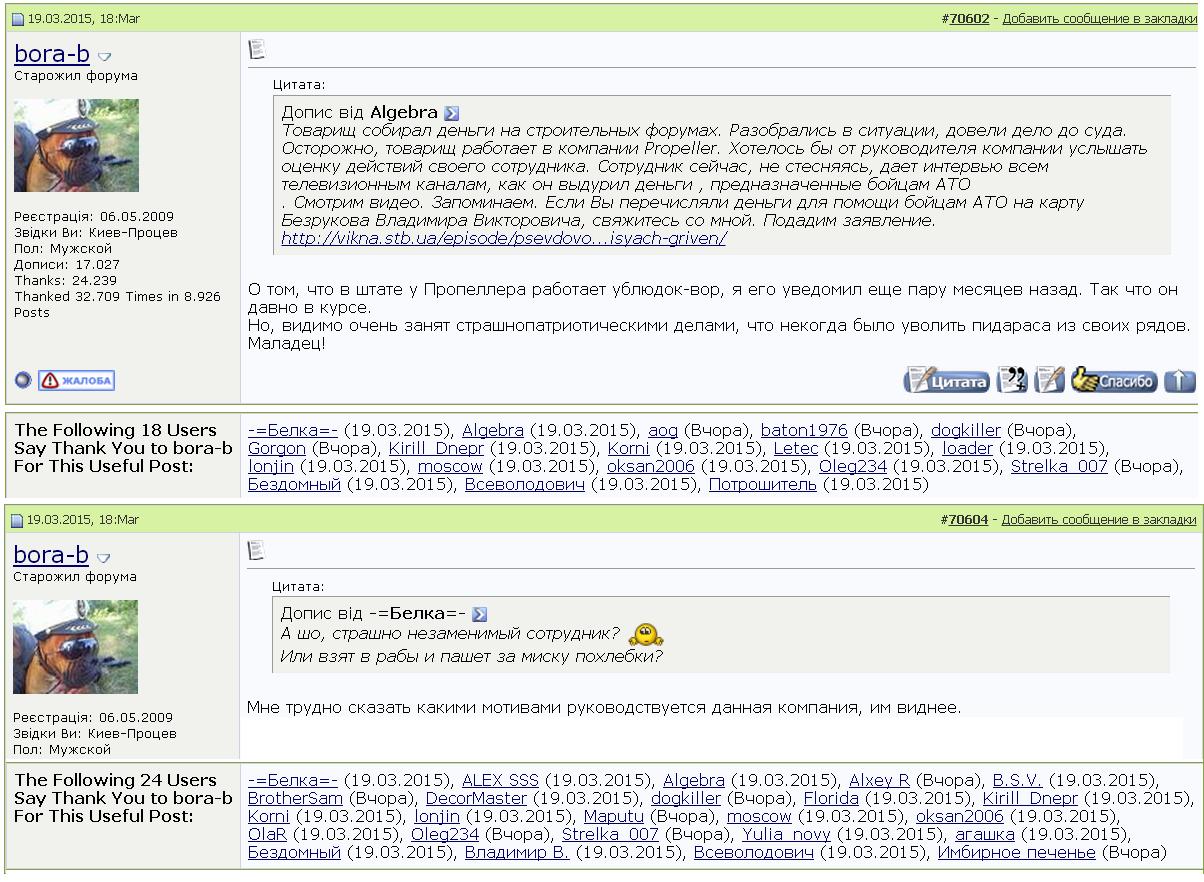The image size is (1204, 882).
Task: Open агашка user profile link
Action: tap(984, 834)
